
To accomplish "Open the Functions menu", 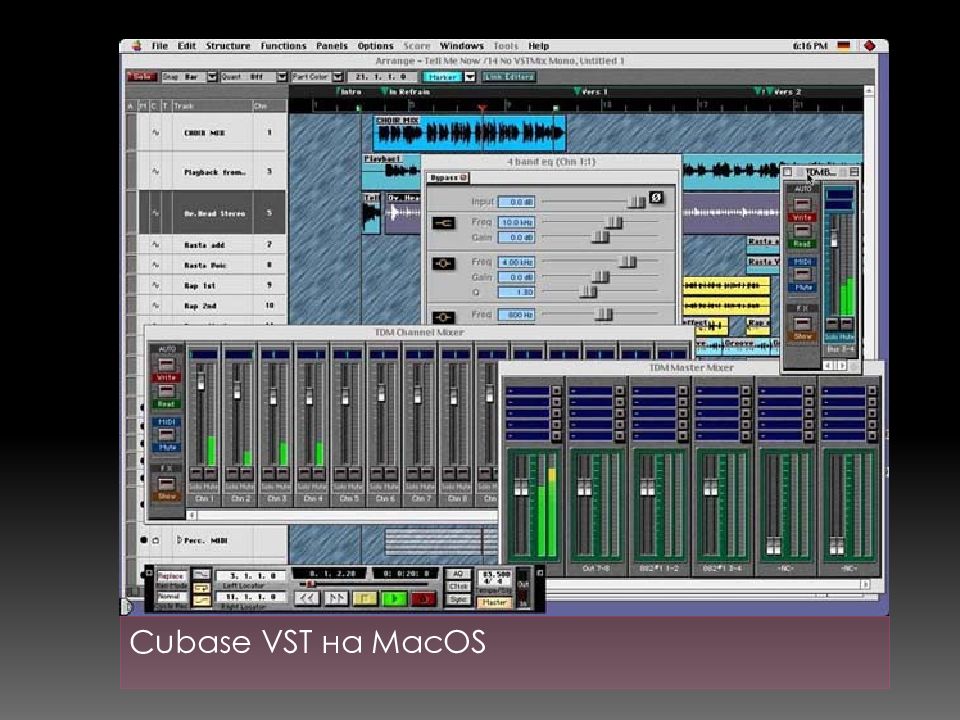I will (x=283, y=46).
